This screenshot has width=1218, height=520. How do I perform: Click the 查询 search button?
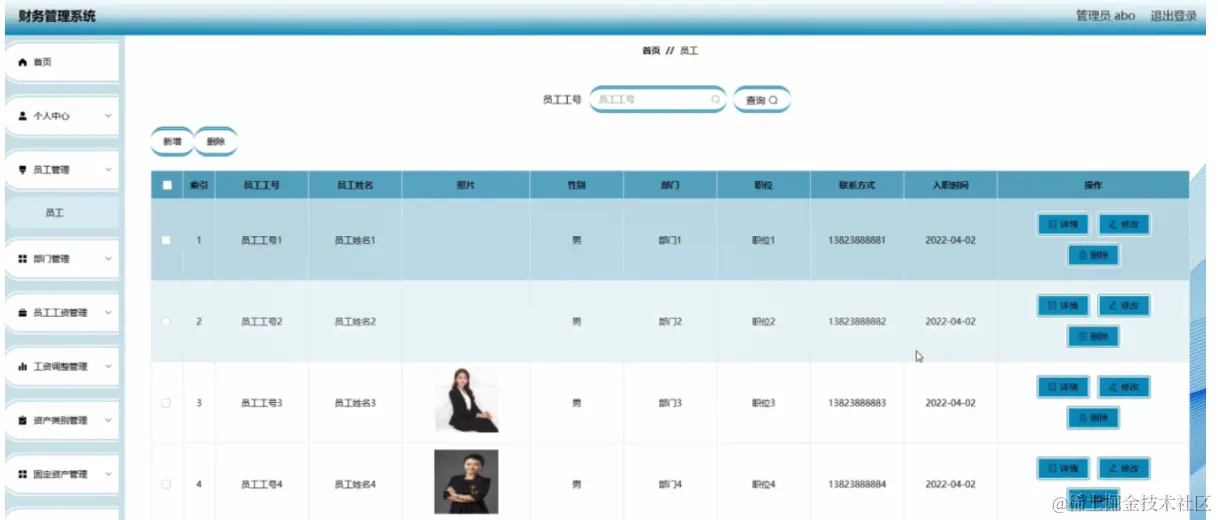[x=762, y=100]
